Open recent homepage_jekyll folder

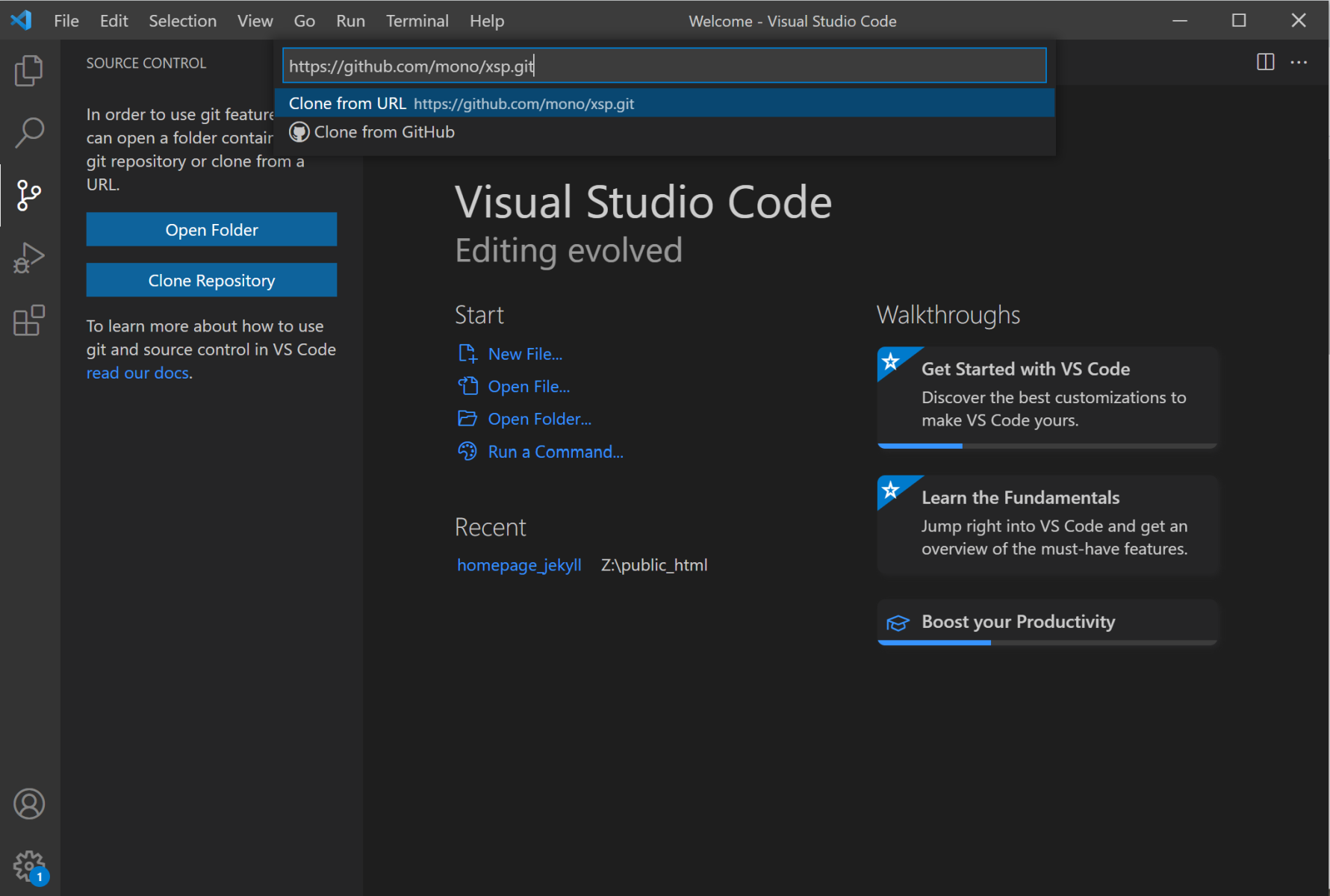tap(519, 565)
